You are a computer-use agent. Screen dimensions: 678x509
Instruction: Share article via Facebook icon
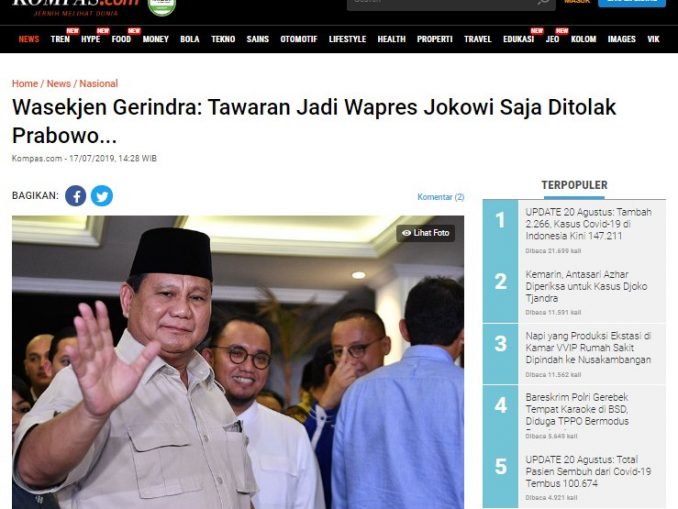[x=76, y=196]
